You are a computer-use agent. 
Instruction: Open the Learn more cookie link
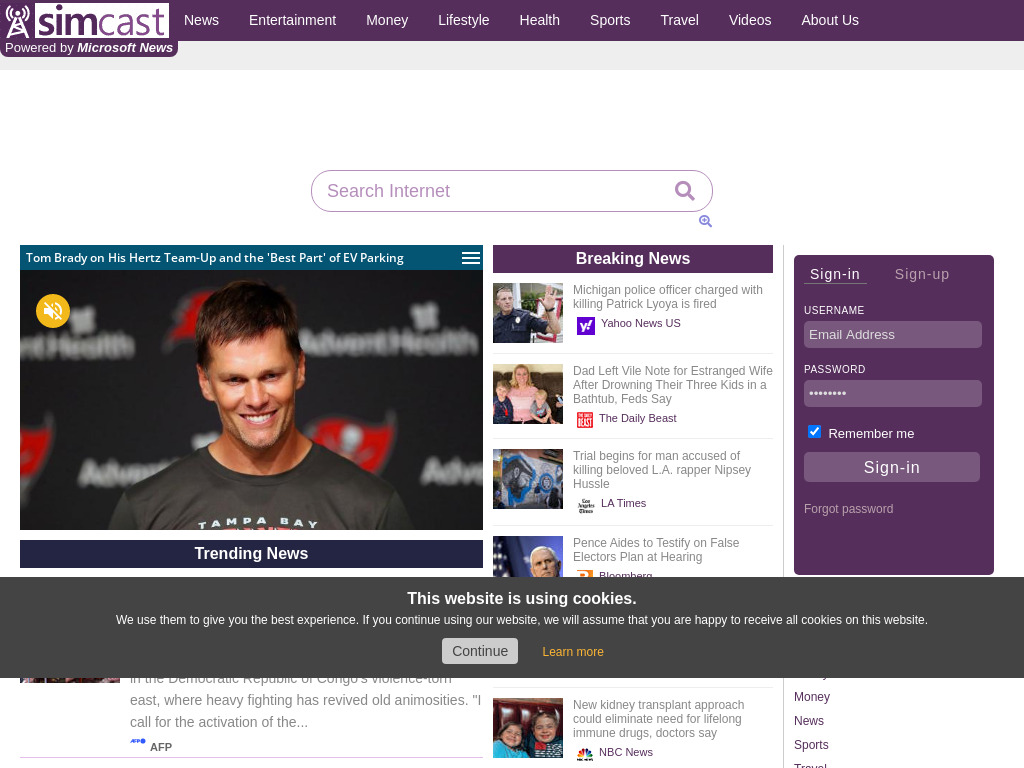coord(573,652)
